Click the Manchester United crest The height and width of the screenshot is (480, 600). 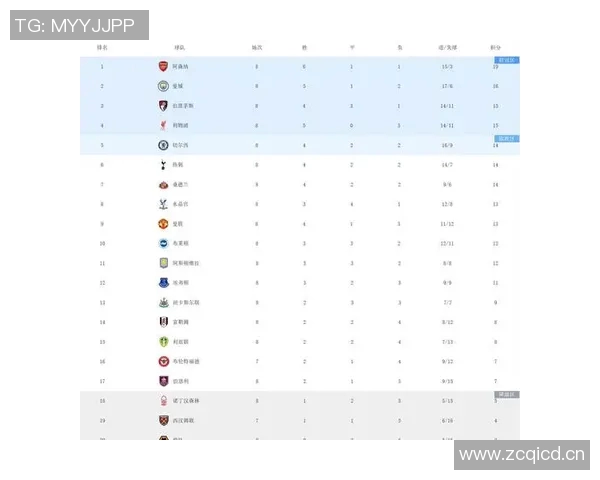(x=163, y=224)
